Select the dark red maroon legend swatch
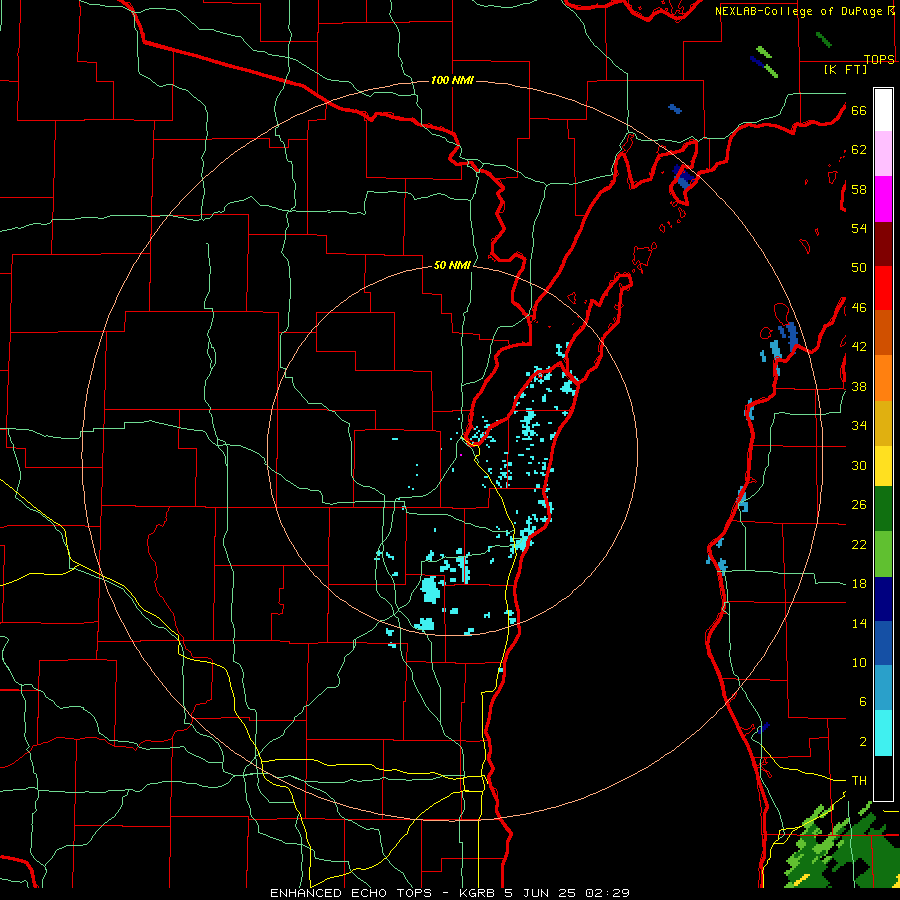This screenshot has width=900, height=900. pos(883,243)
